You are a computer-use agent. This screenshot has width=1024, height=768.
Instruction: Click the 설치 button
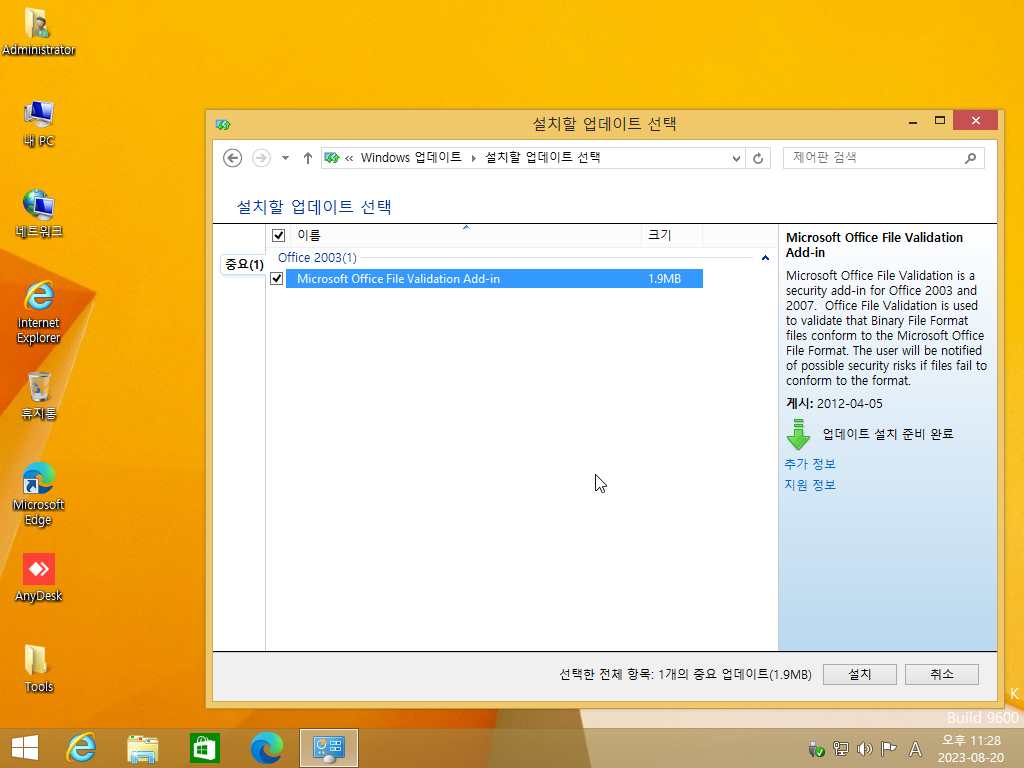point(859,674)
